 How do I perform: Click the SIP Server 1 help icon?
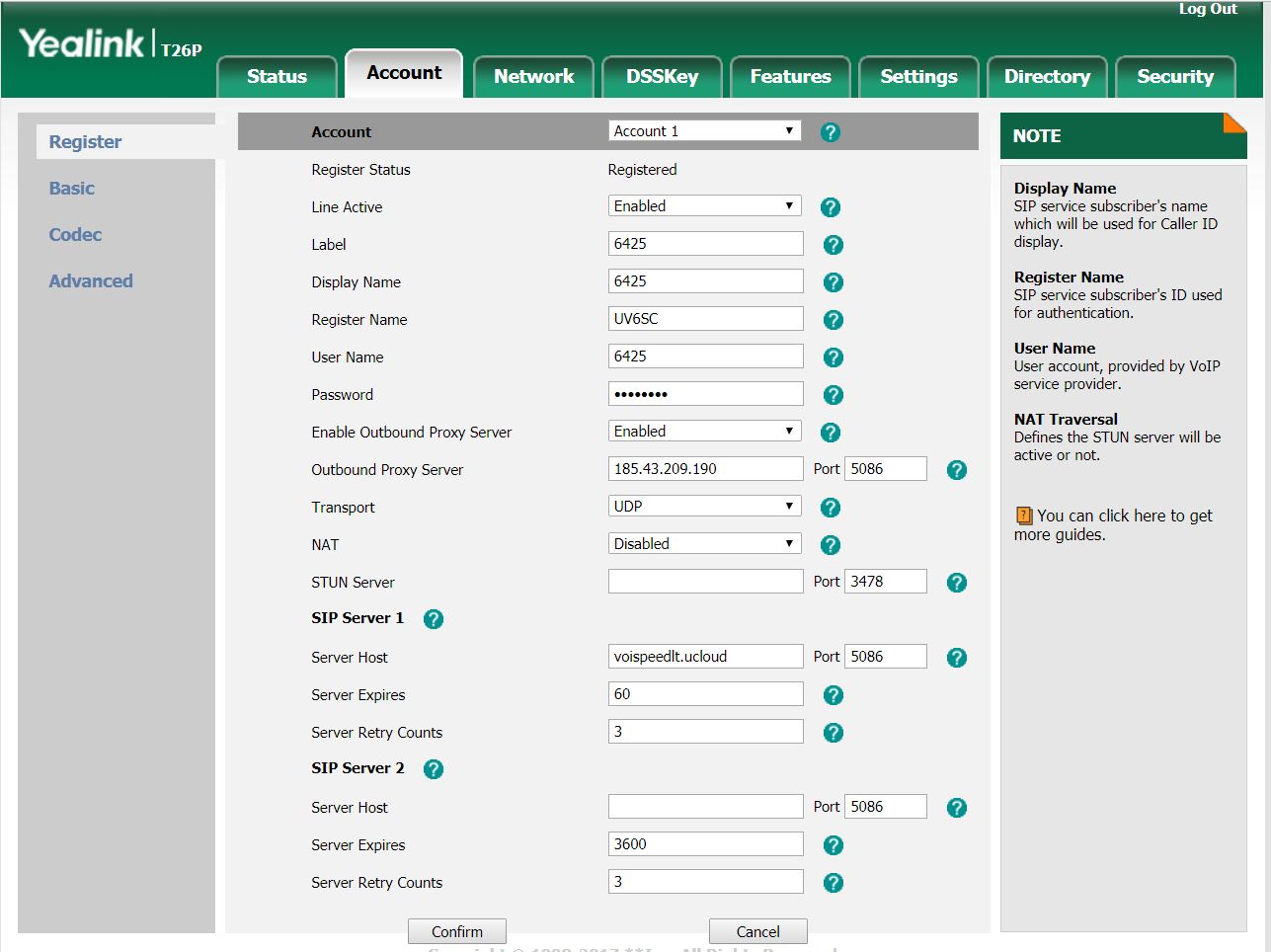point(433,619)
